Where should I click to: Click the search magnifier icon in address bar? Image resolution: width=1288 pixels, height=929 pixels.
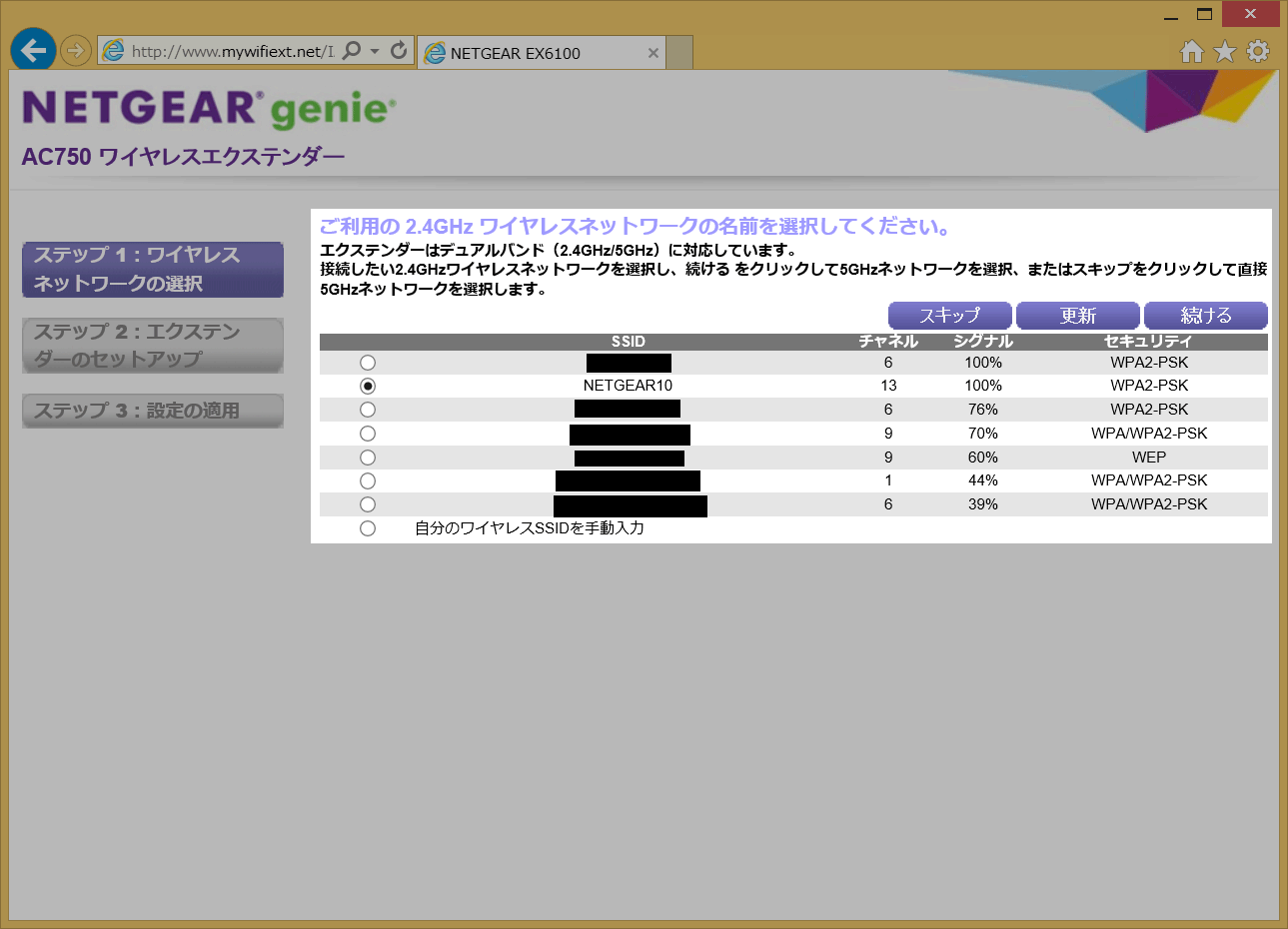351,50
